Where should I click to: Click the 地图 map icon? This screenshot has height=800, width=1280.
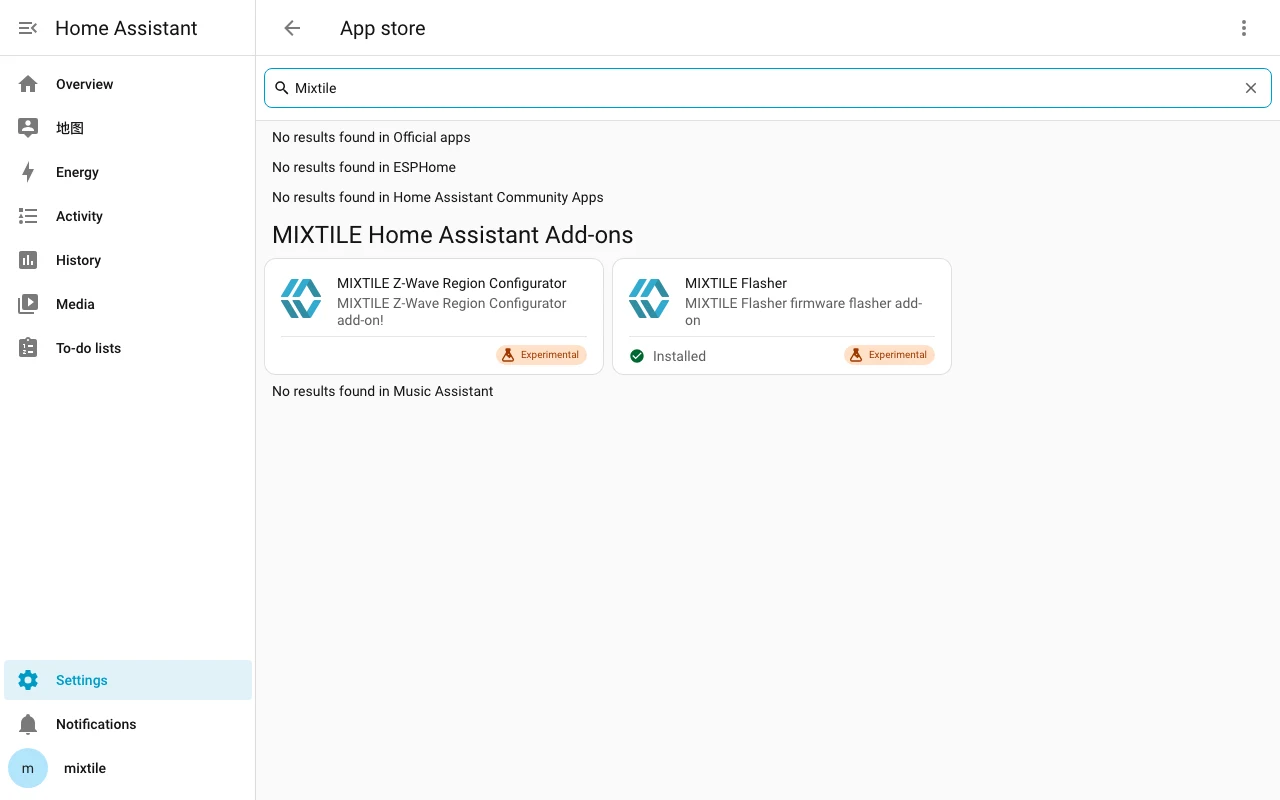pyautogui.click(x=28, y=128)
